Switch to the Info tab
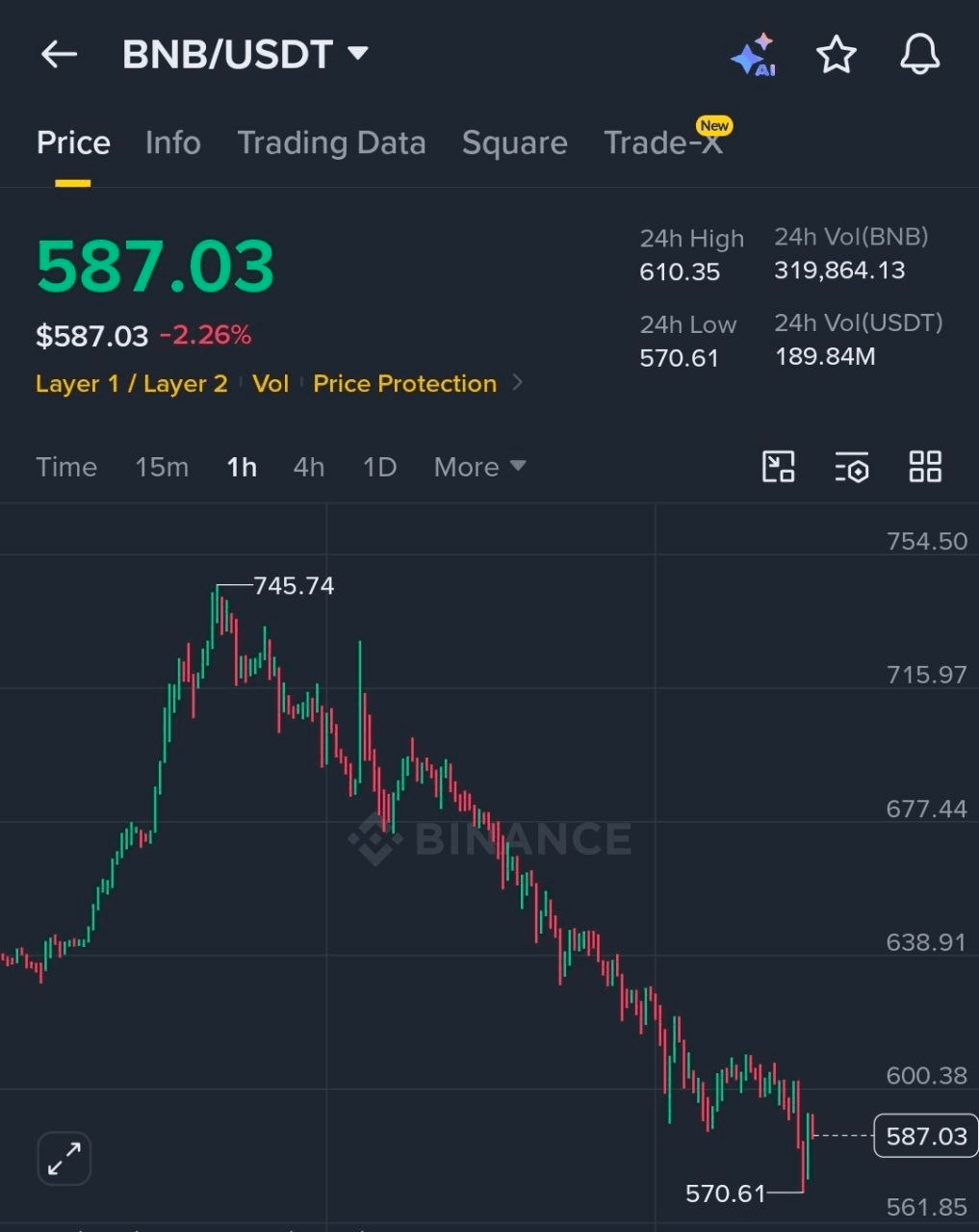979x1232 pixels. coord(172,142)
